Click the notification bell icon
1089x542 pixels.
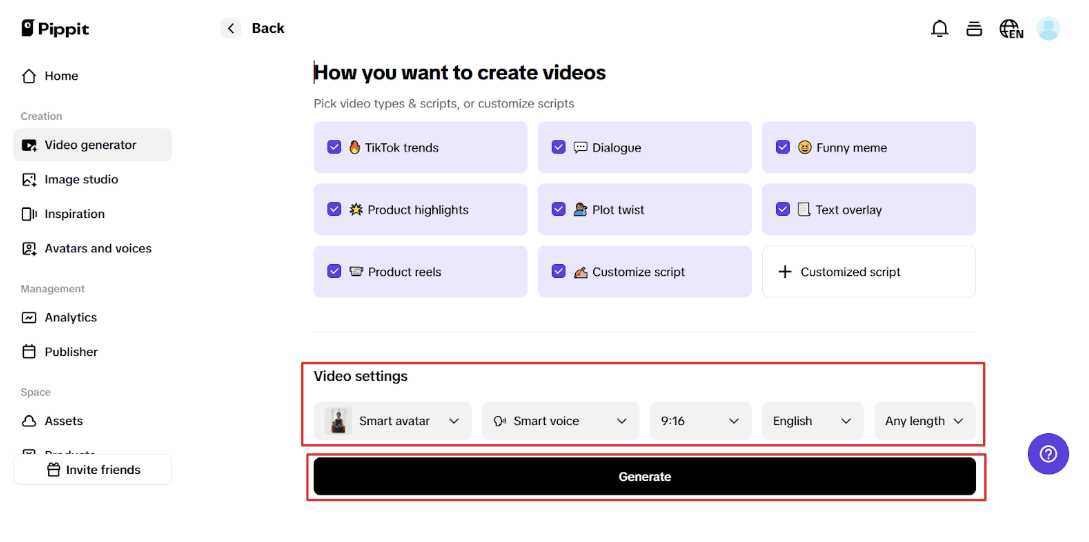tap(939, 29)
